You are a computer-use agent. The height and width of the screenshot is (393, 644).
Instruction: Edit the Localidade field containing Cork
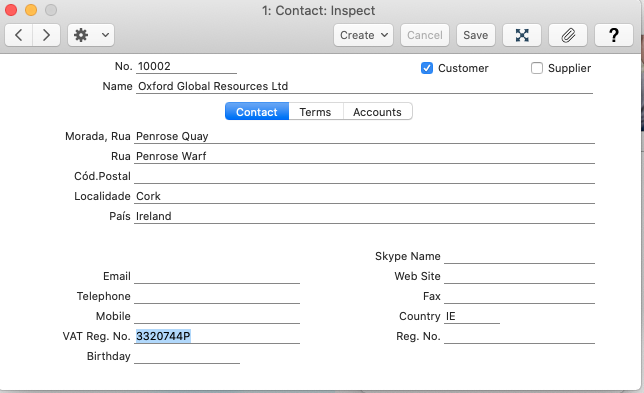(x=364, y=196)
